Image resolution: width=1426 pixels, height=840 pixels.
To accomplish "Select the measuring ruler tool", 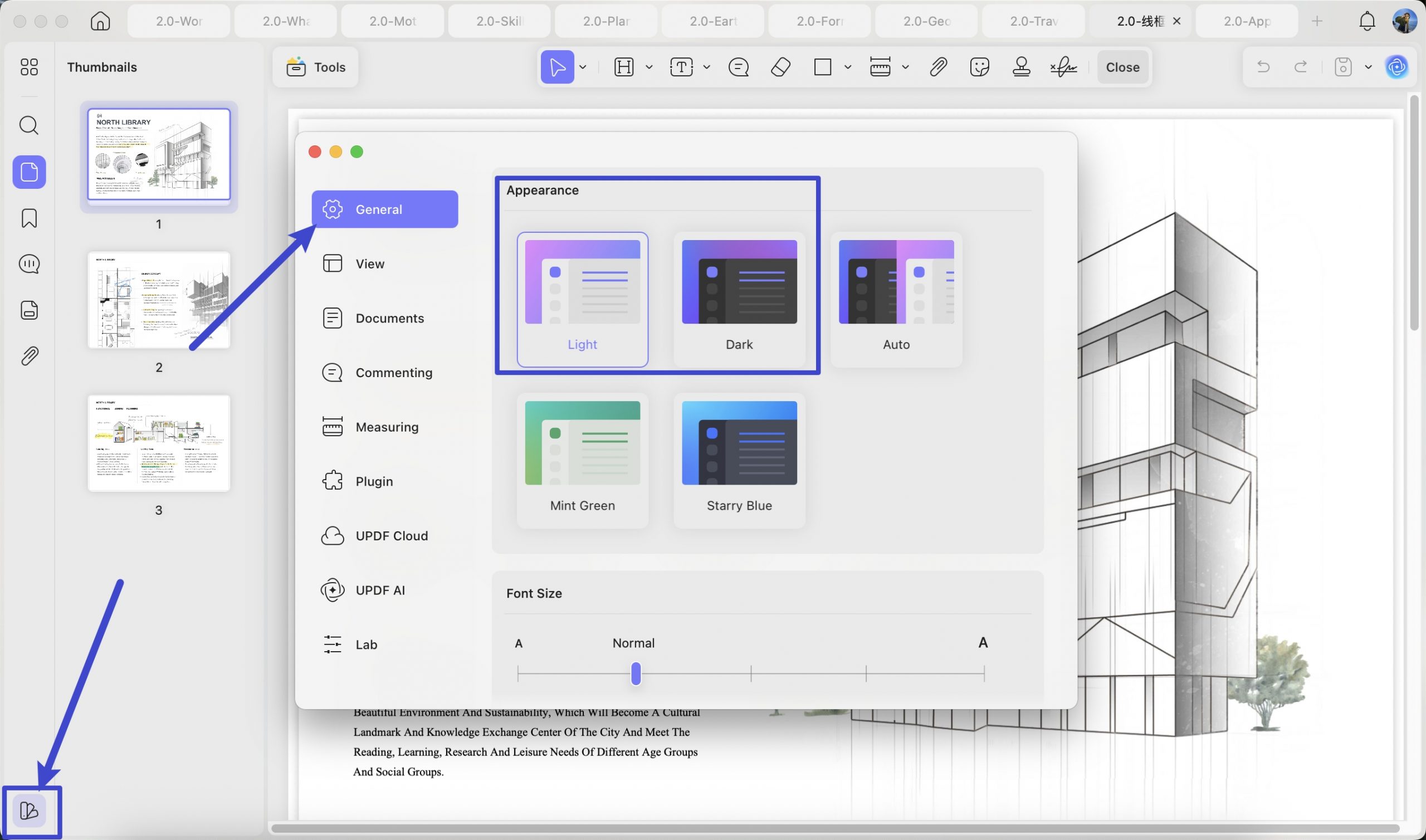I will (x=880, y=67).
